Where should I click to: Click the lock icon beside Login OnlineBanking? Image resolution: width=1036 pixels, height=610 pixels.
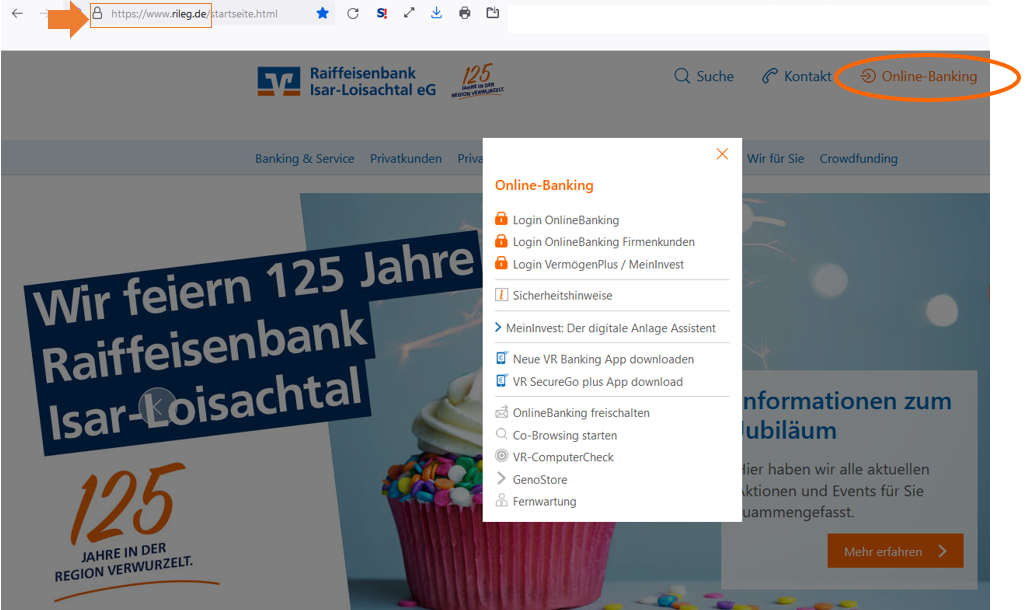pyautogui.click(x=501, y=219)
